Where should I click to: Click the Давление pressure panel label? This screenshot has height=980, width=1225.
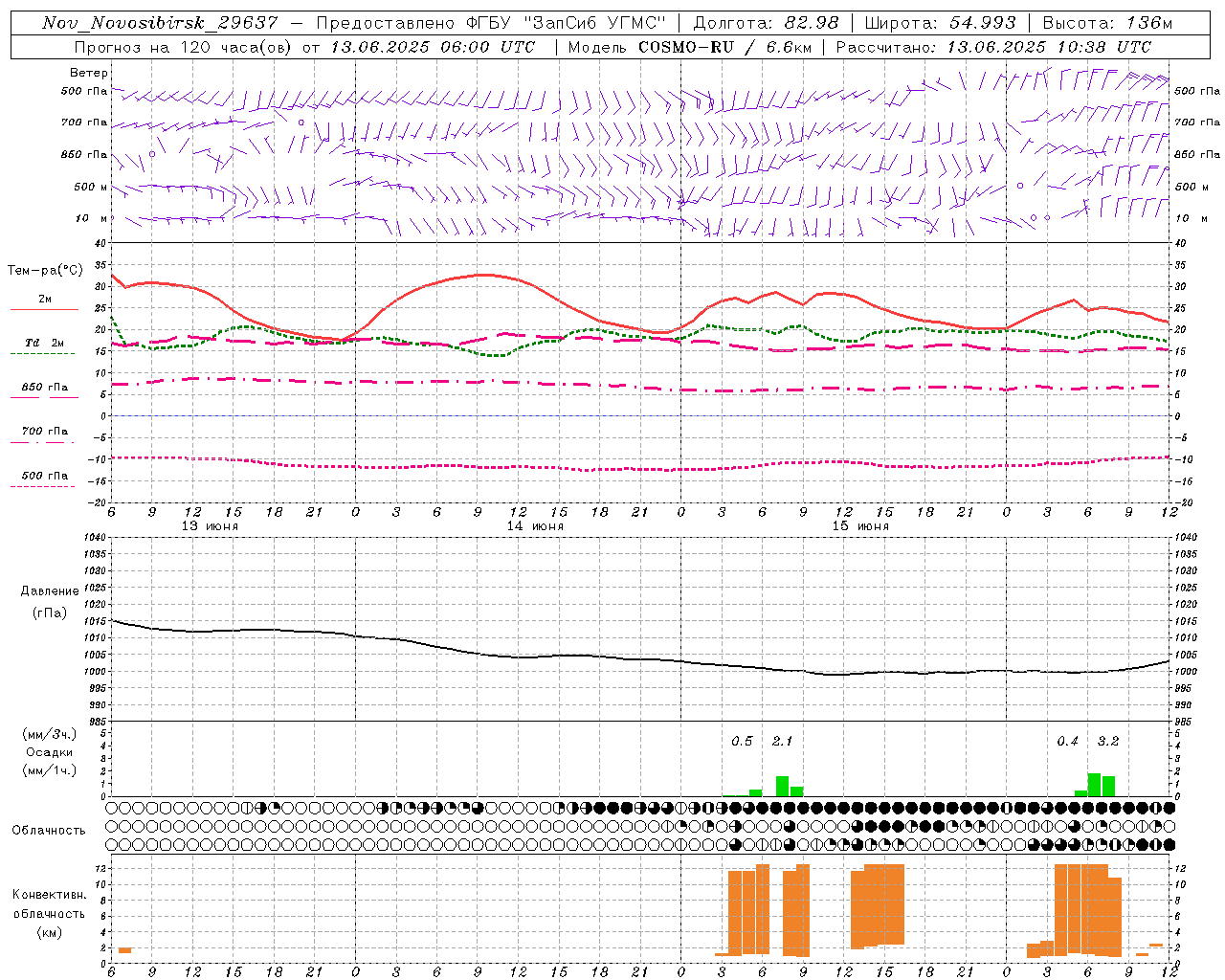[50, 591]
